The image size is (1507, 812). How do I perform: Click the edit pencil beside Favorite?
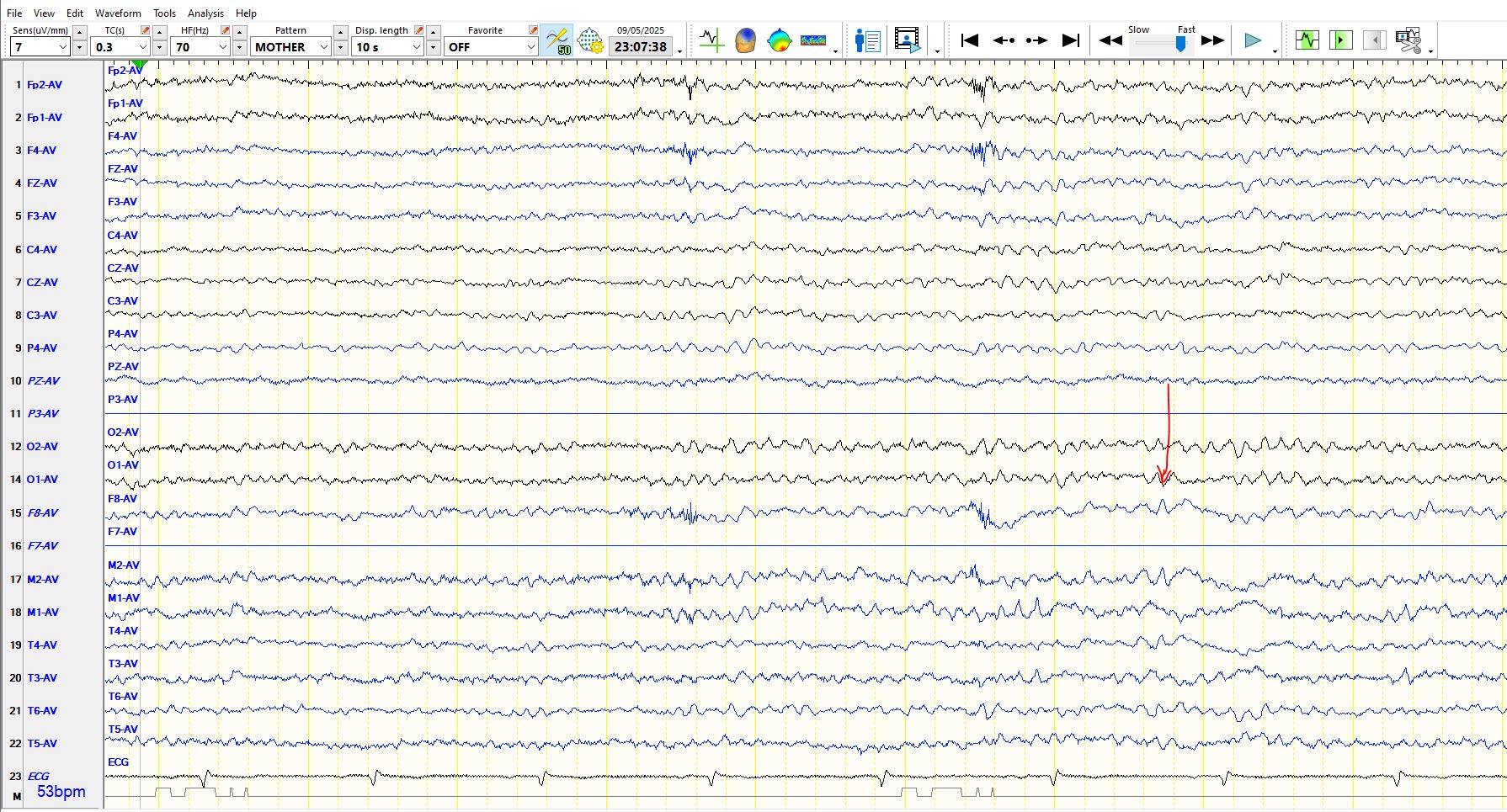pos(533,30)
